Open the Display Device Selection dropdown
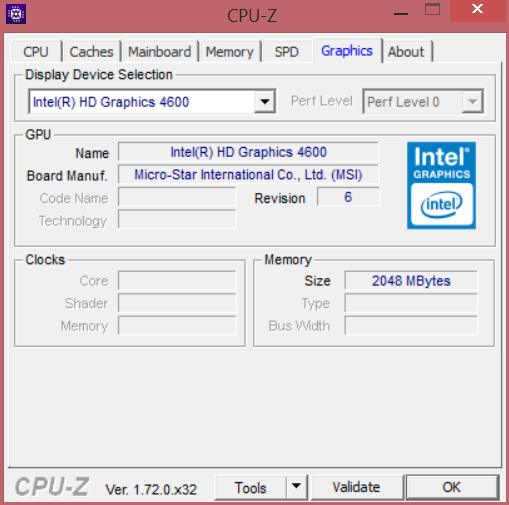The width and height of the screenshot is (509, 505). [x=265, y=101]
